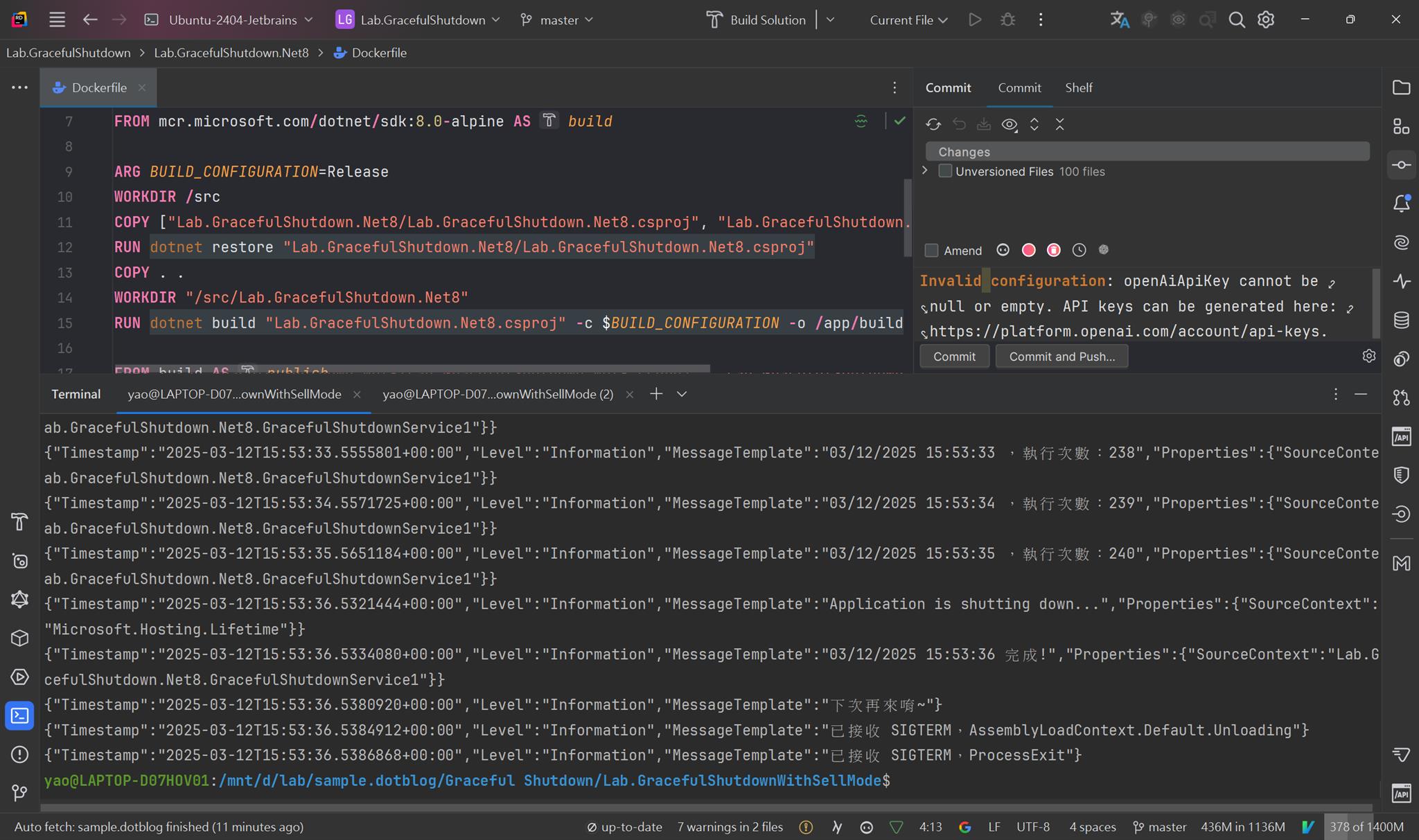Click the red circle icon beside Amend

(1028, 250)
